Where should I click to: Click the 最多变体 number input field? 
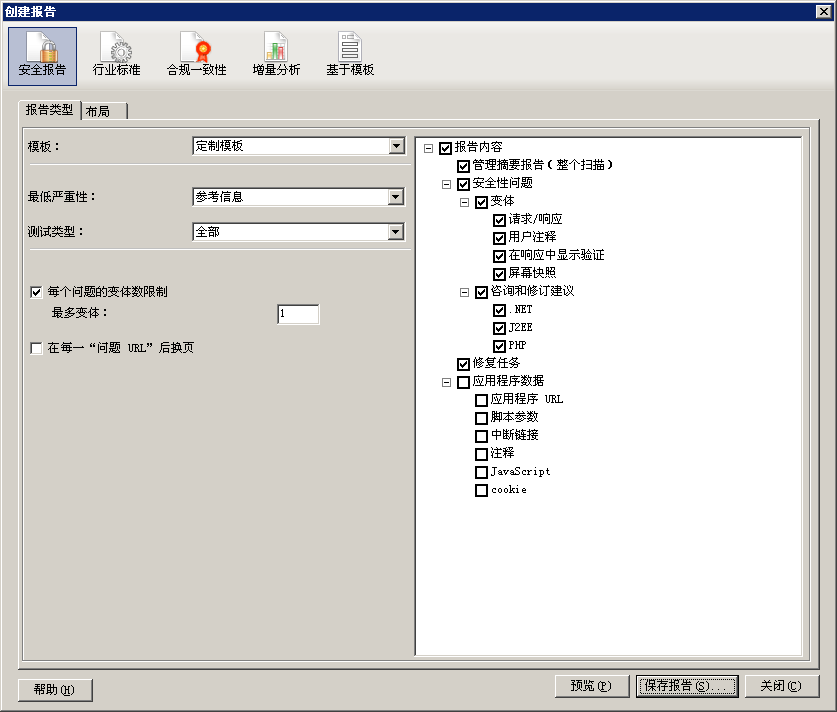point(298,314)
